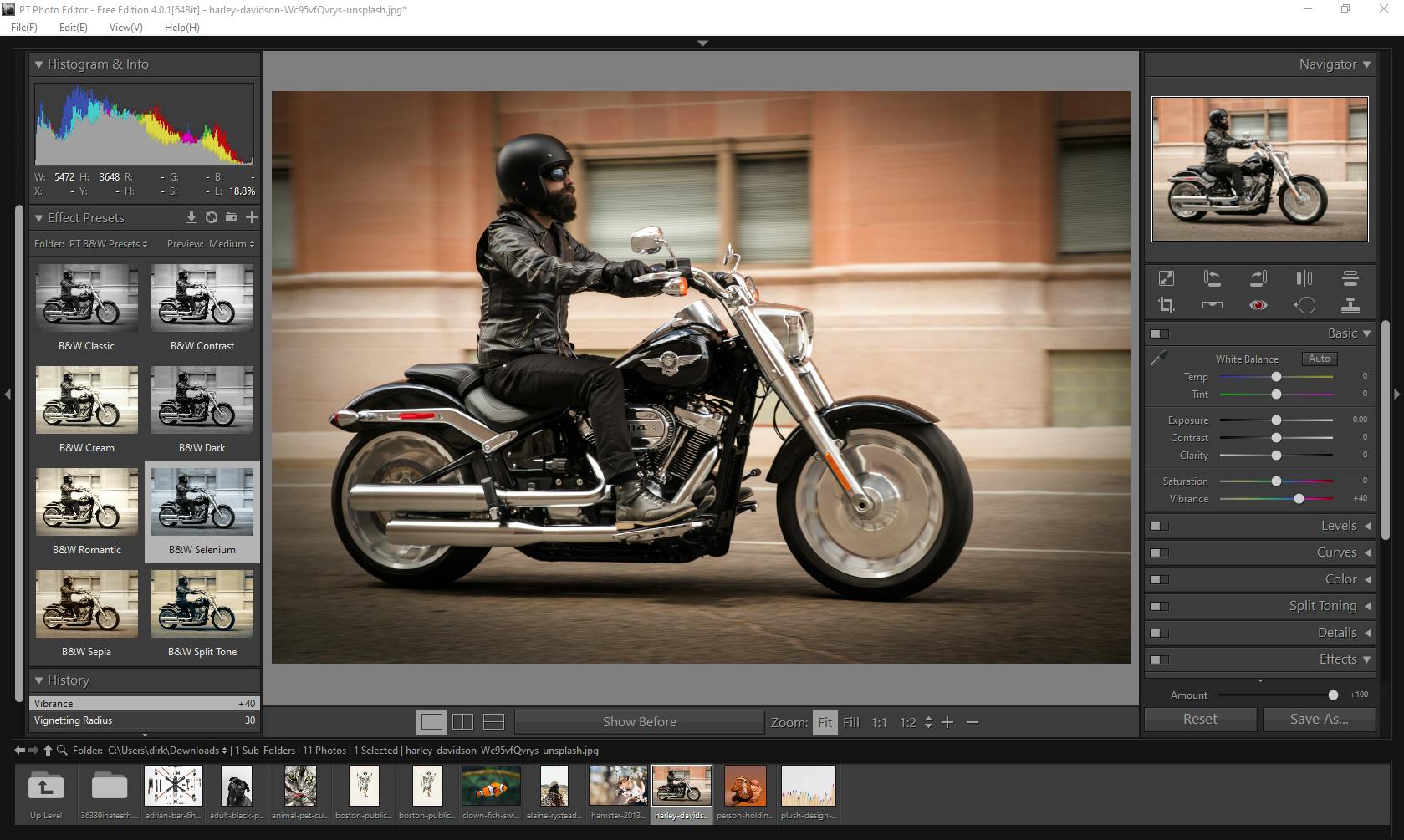Viewport: 1404px width, 840px height.
Task: Click the White Balance eyedropper
Action: pos(1159,359)
